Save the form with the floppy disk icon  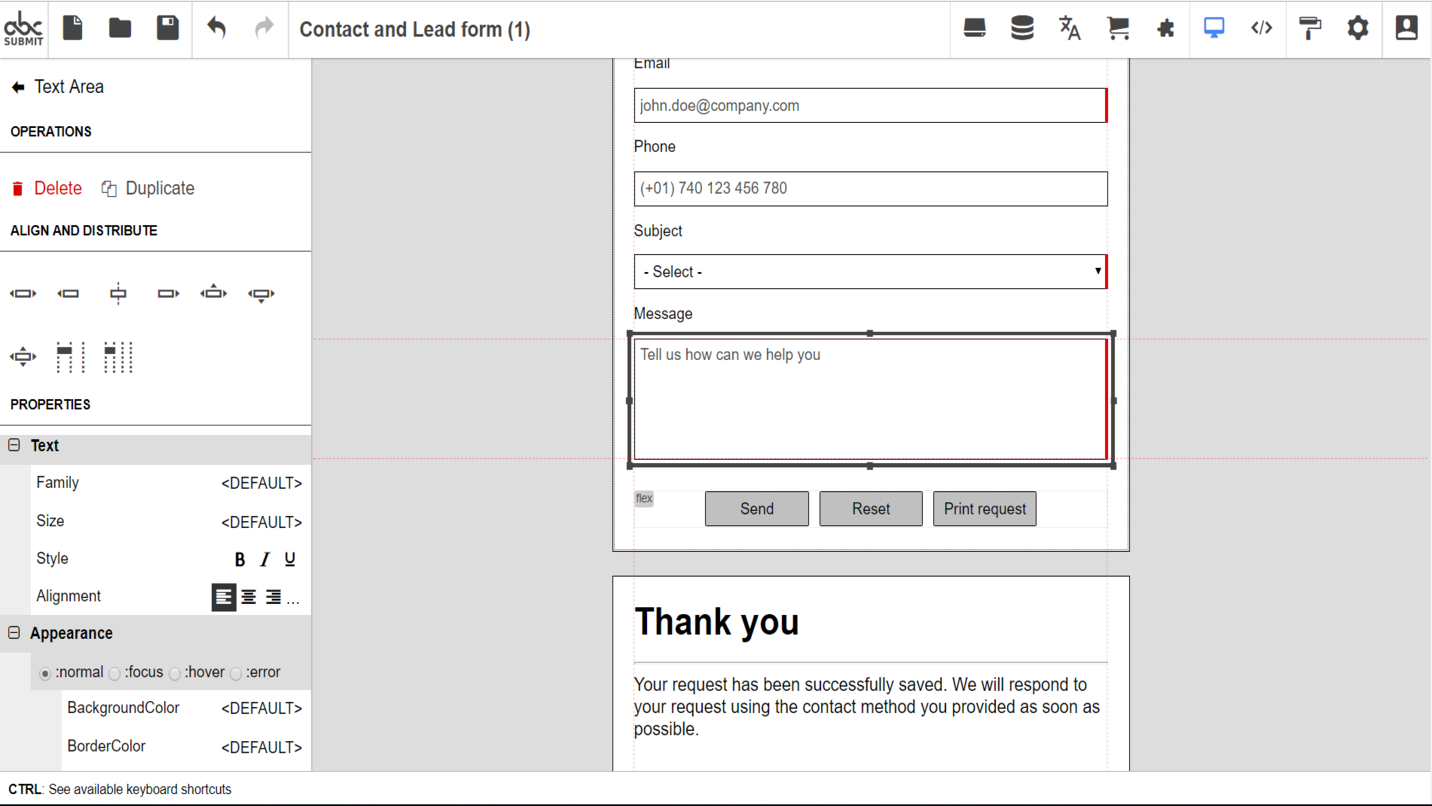tap(167, 28)
